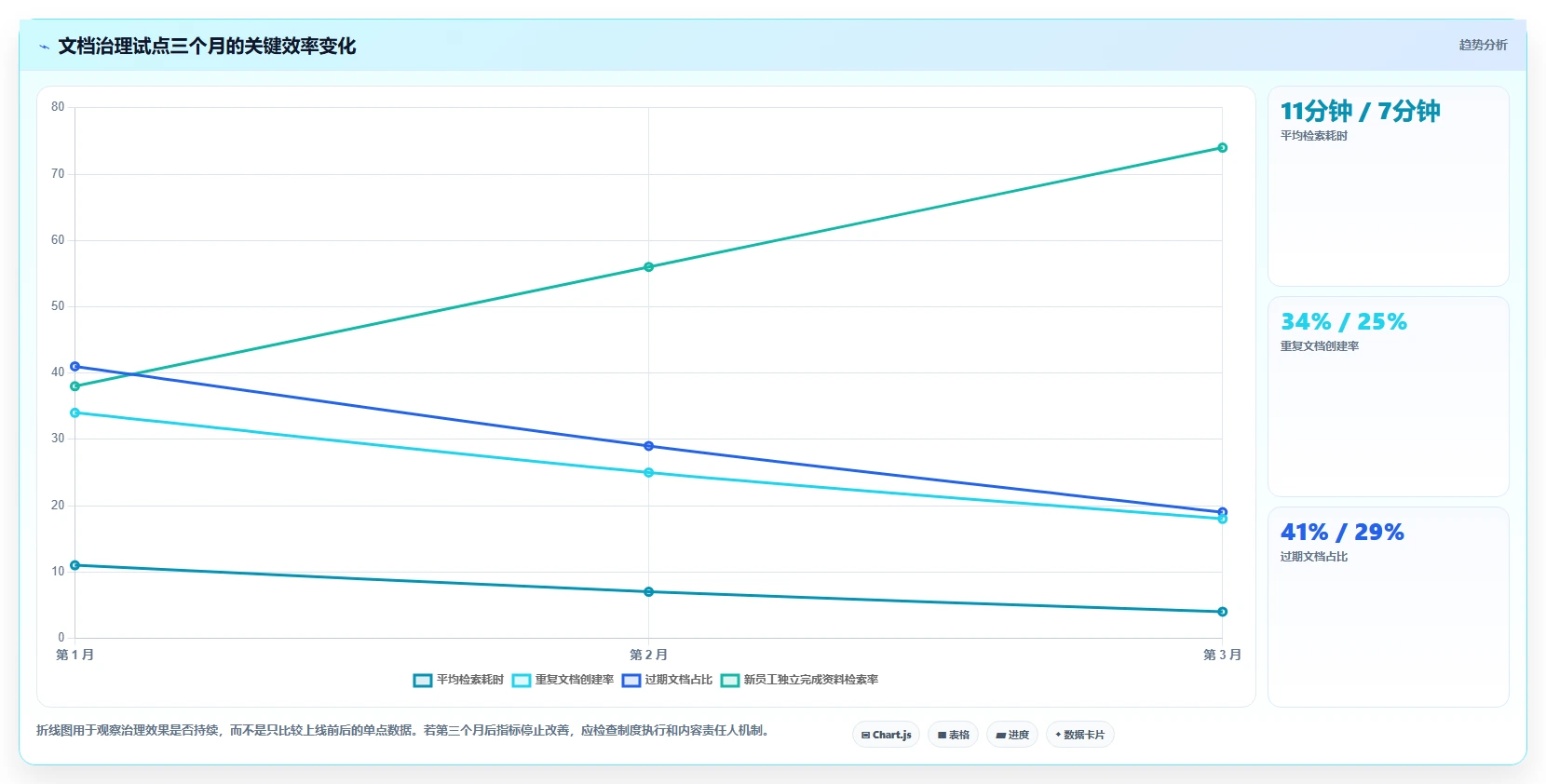Screen dimensions: 1546x784
Task: Click the chart icon beside the title
Action: point(44,47)
